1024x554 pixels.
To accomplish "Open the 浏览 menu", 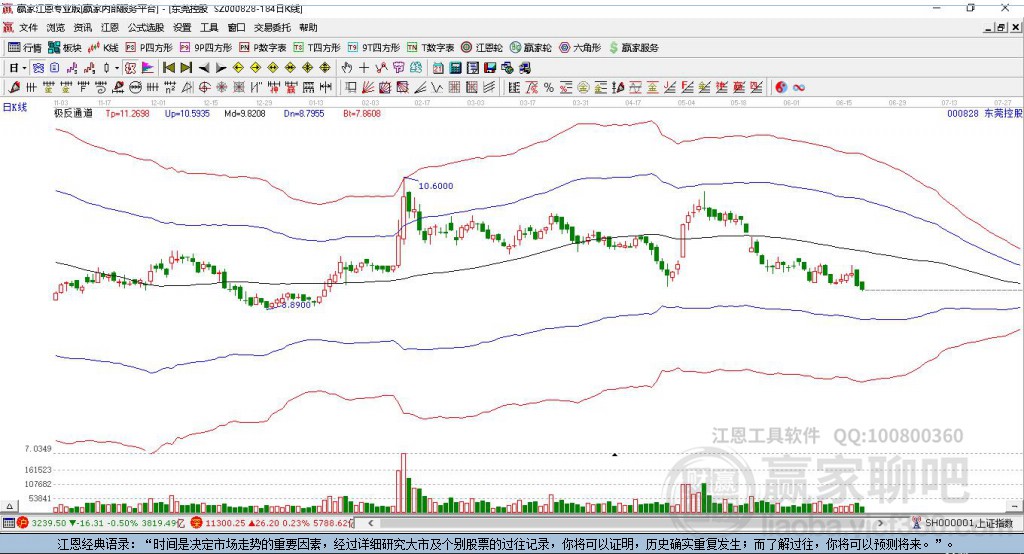I will tap(56, 27).
